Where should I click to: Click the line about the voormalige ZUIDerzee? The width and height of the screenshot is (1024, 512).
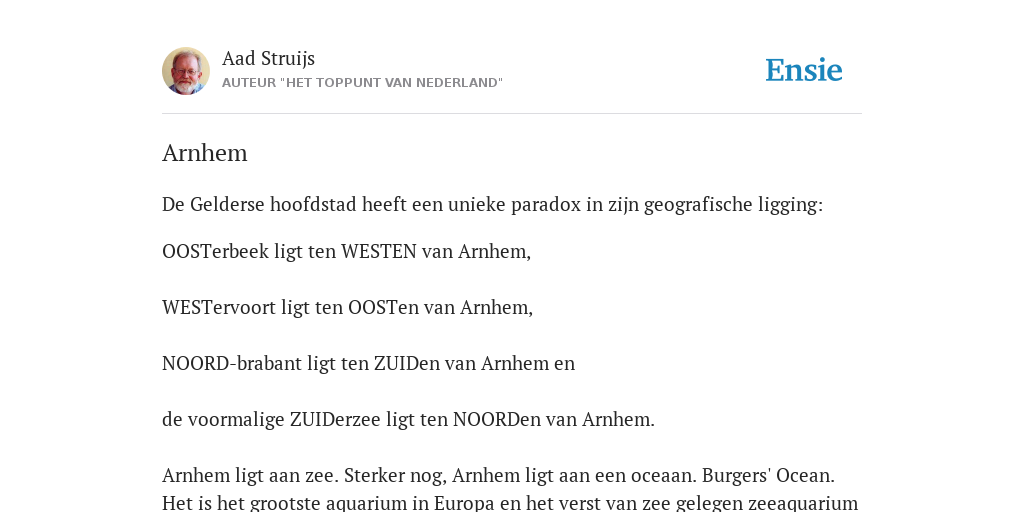(408, 419)
